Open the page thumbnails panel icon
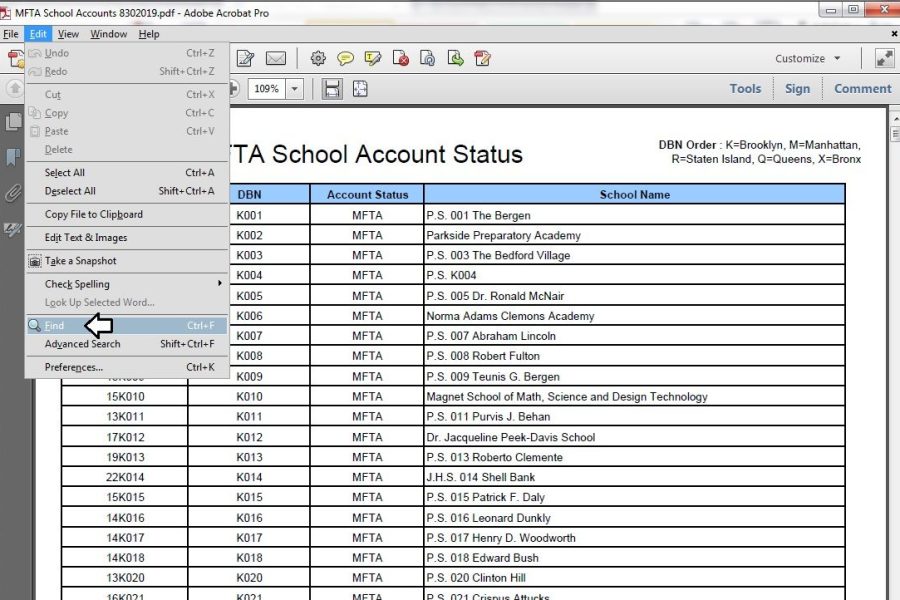Screen dimensions: 900x600 pyautogui.click(x=13, y=122)
